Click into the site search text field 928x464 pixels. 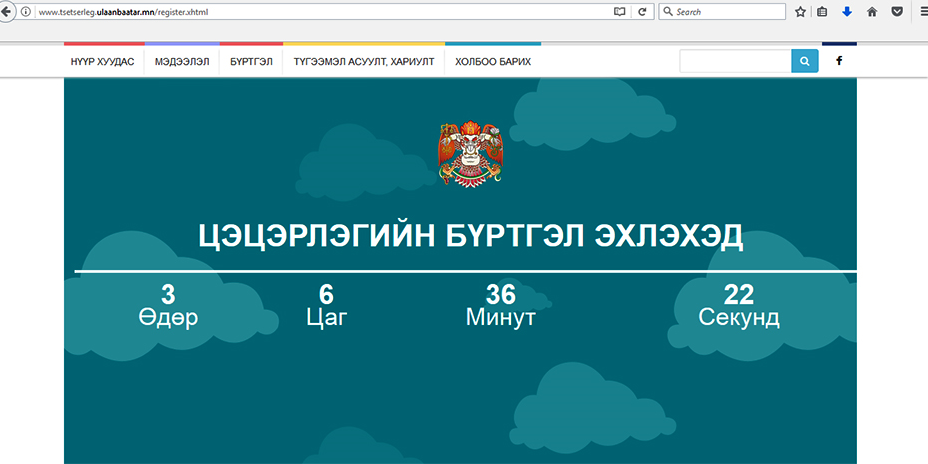point(735,61)
